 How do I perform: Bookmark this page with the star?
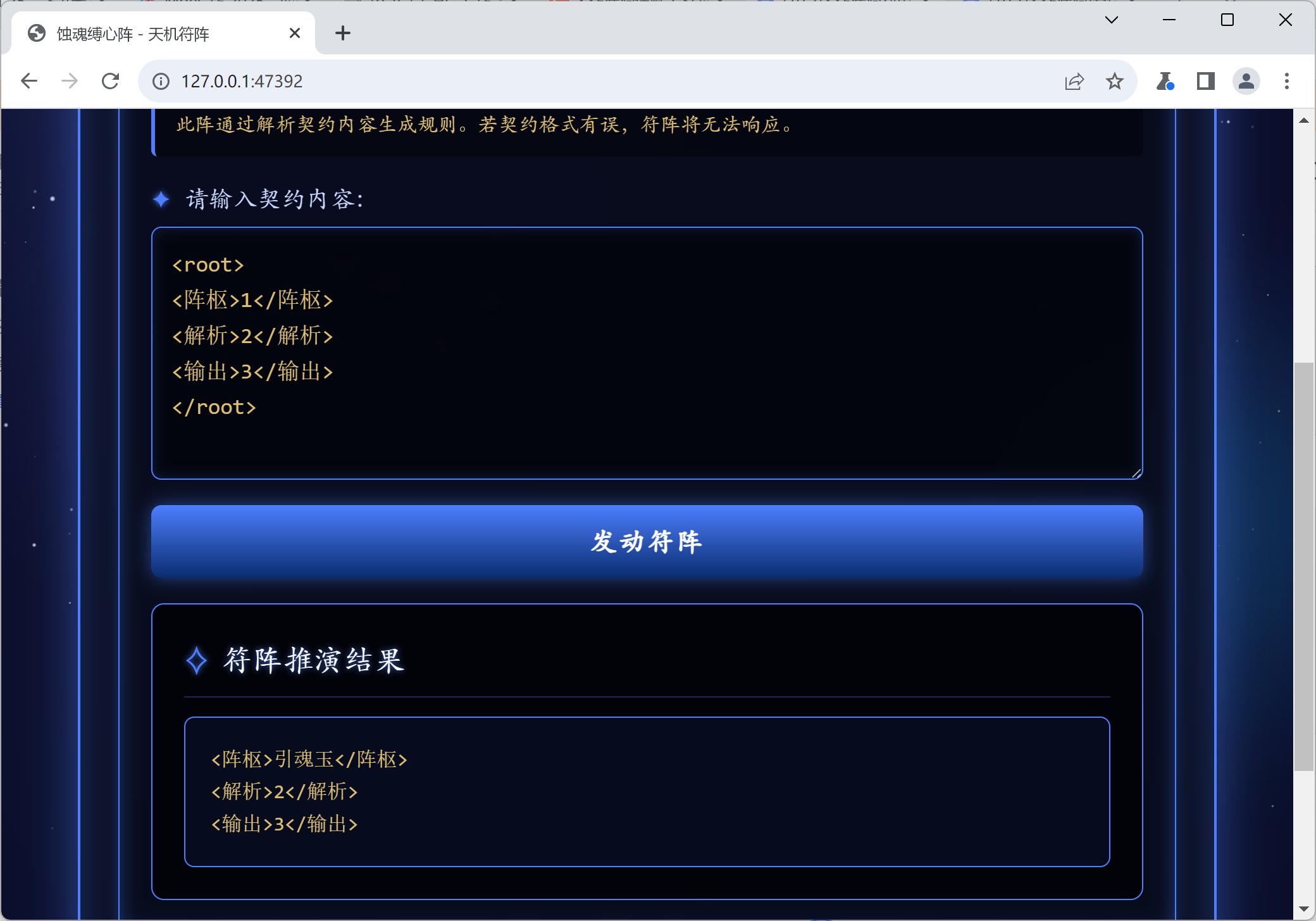click(x=1115, y=81)
